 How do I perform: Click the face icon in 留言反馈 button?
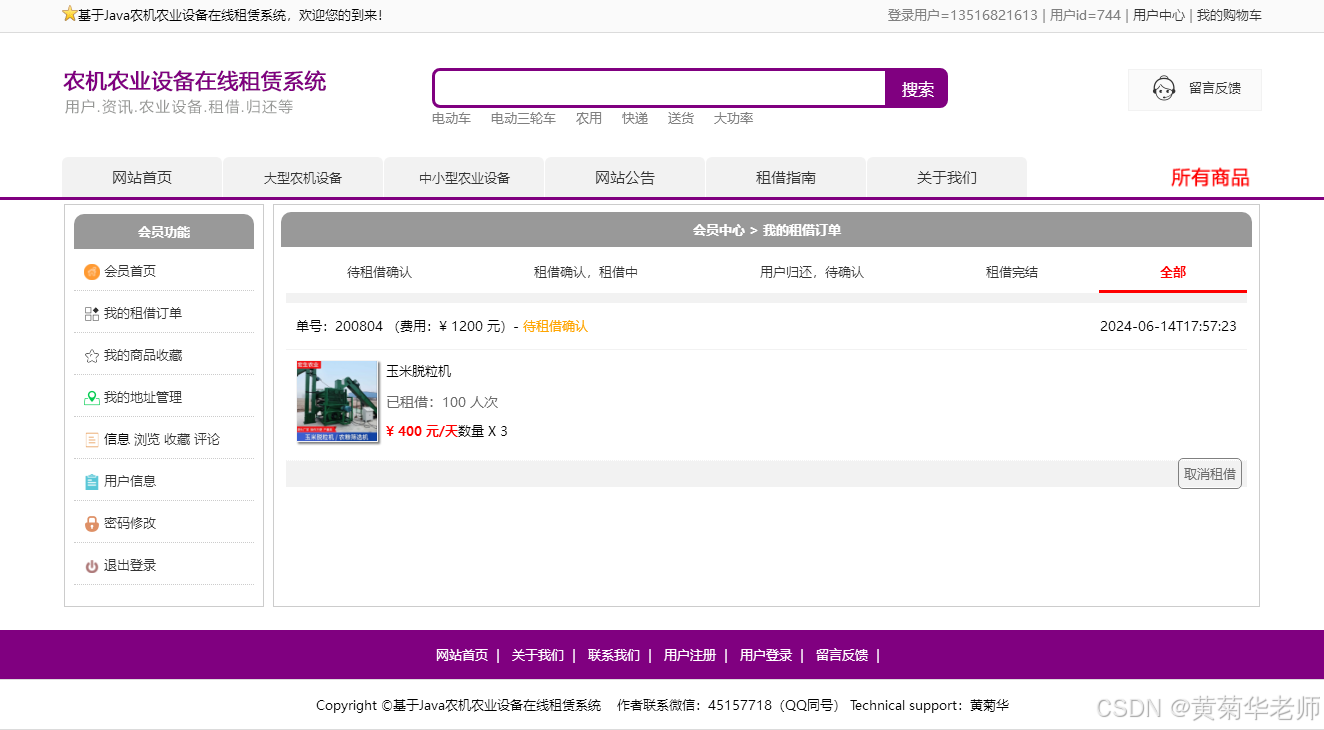(1163, 89)
